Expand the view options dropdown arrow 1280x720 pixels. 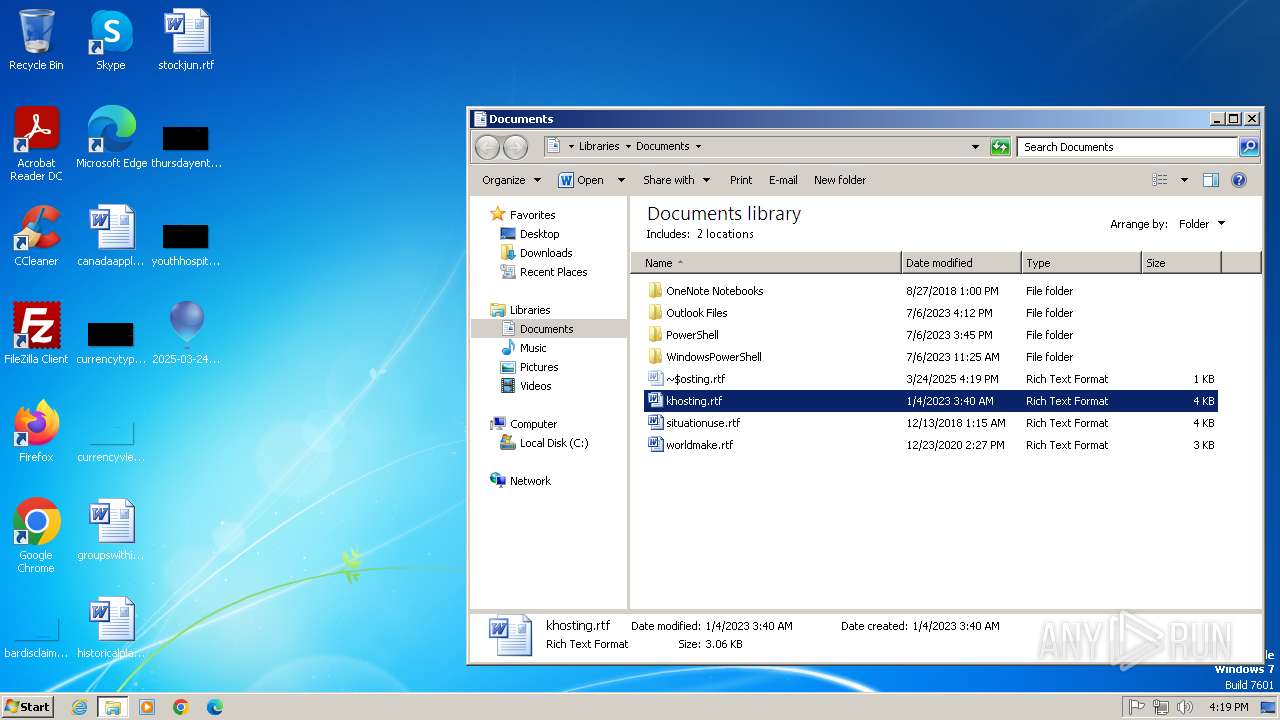[1184, 180]
